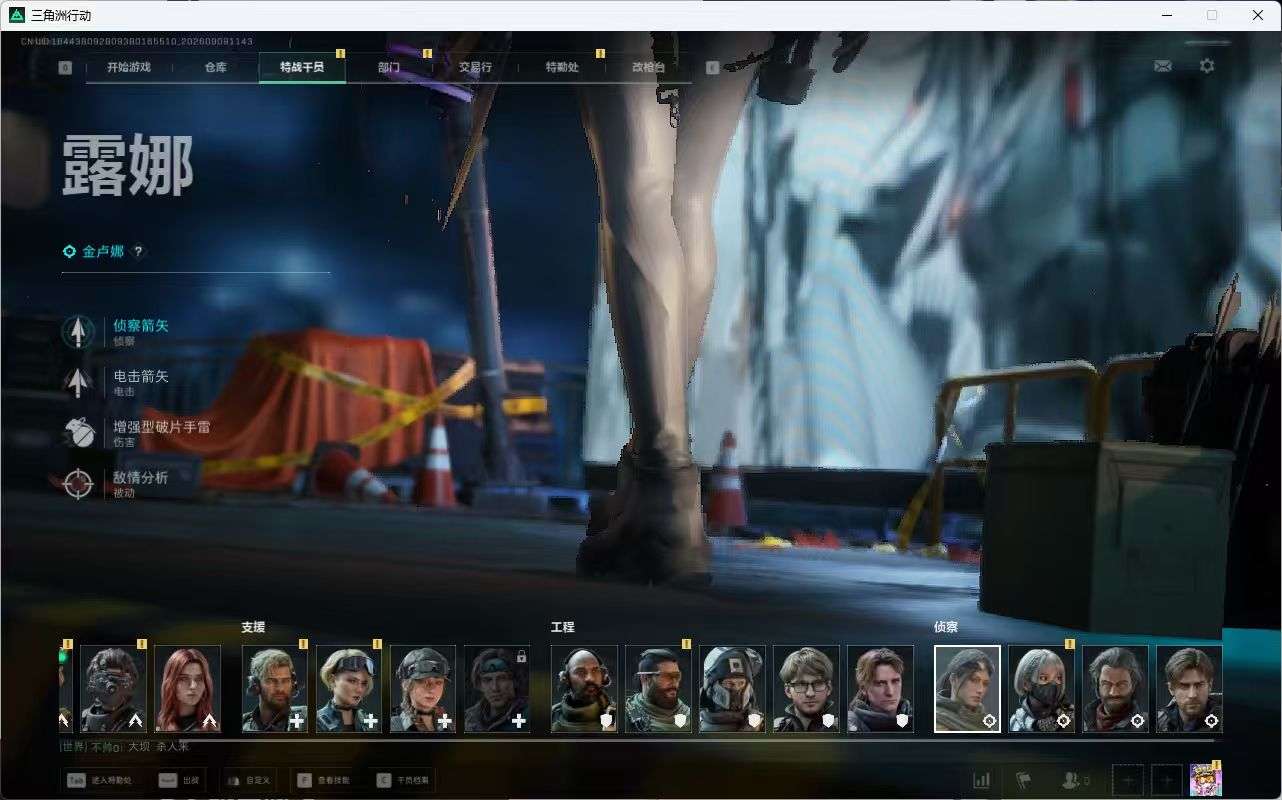The width and height of the screenshot is (1282, 800).
Task: Click the 进入特勤处 Tab shortcut button
Action: 98,780
